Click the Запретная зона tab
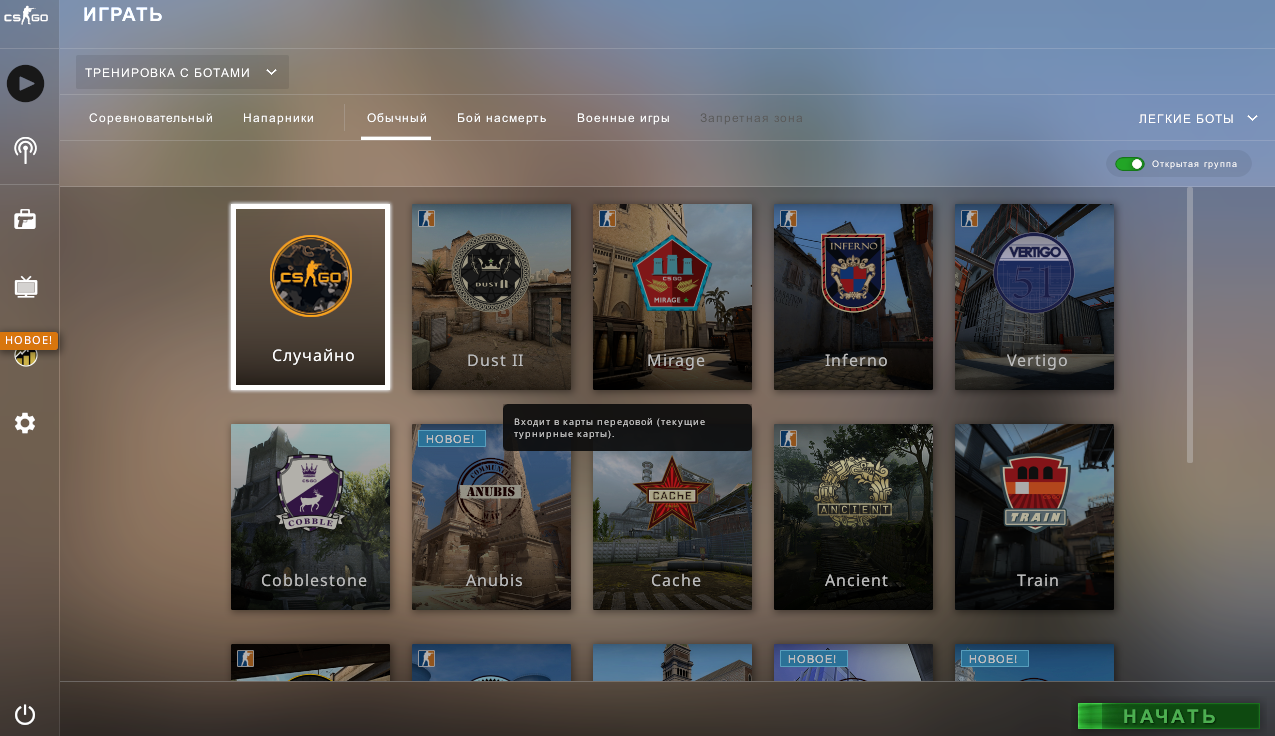 [x=751, y=118]
